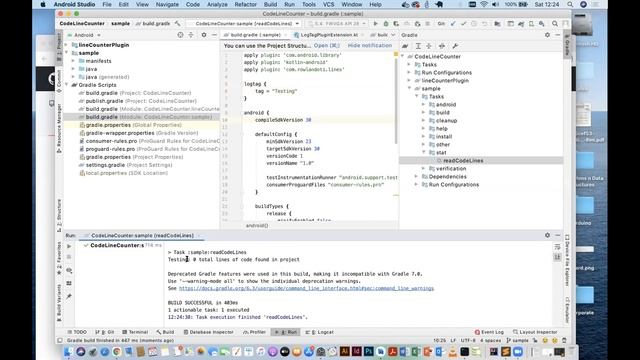Click the Git update project checkmark icon
Viewport: 640px width, 360px height.
pos(453,24)
